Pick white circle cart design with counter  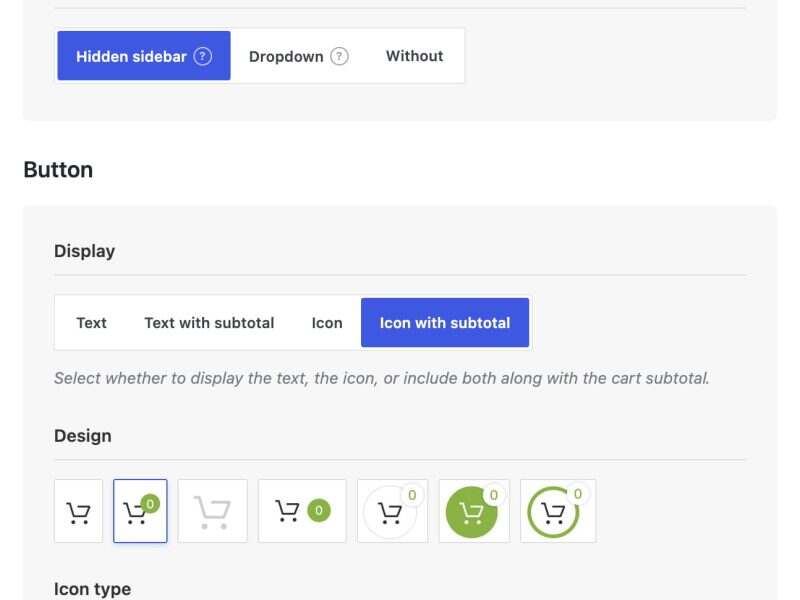[x=393, y=511]
